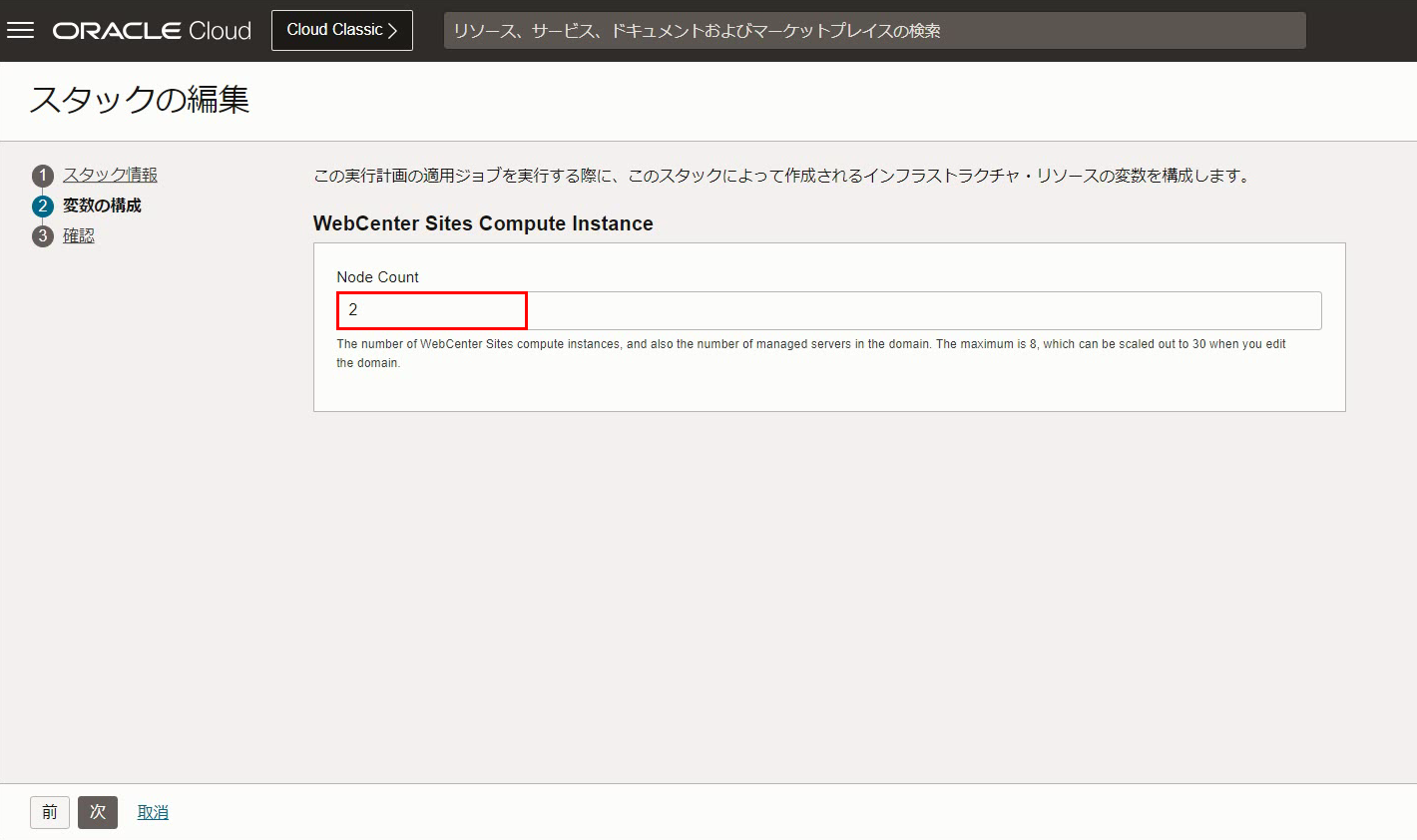This screenshot has height=840, width=1417.
Task: Go to 確認 step link
Action: (79, 236)
